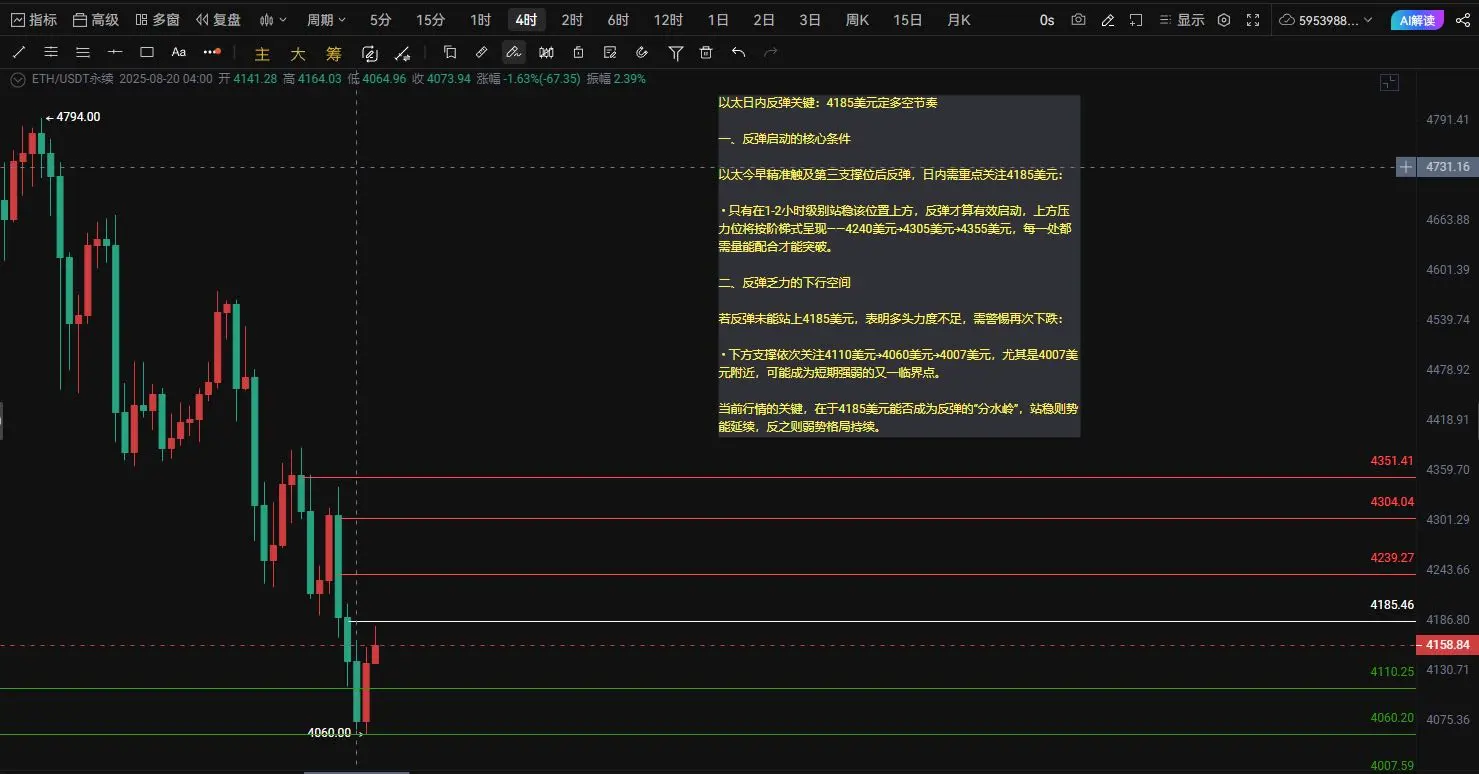Click the 大 indicator button
Viewport: 1479px width, 774px height.
tap(298, 54)
